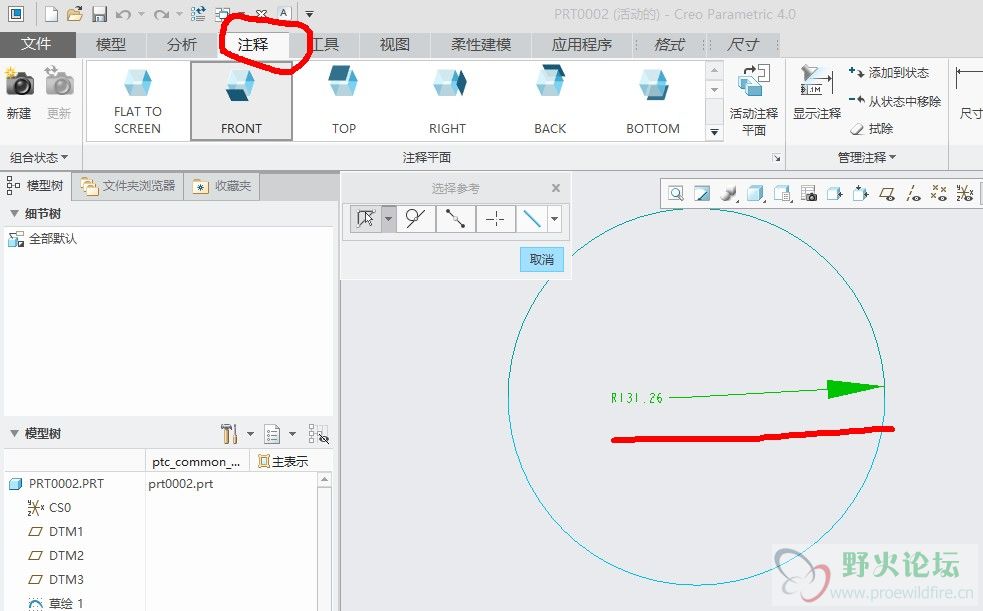The width and height of the screenshot is (983, 611).
Task: Expand the 管理注释 group dropdown
Action: (x=867, y=157)
